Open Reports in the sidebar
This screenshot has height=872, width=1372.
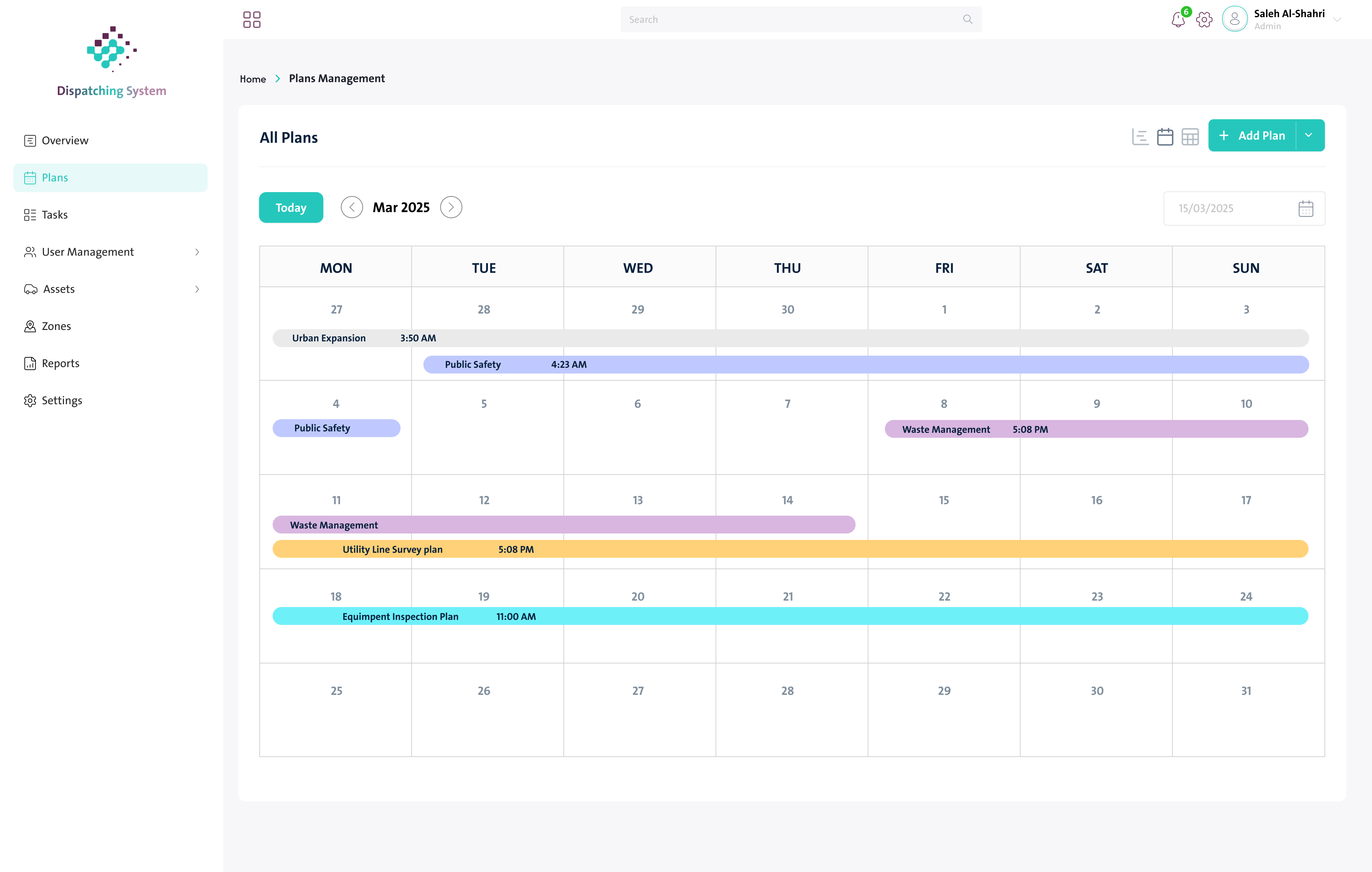tap(110, 364)
